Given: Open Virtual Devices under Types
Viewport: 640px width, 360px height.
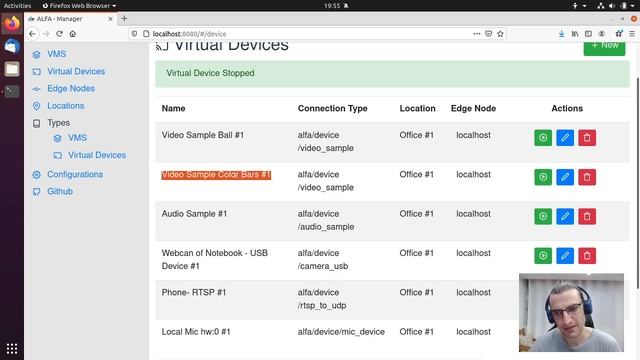Looking at the screenshot, I should pos(97,155).
